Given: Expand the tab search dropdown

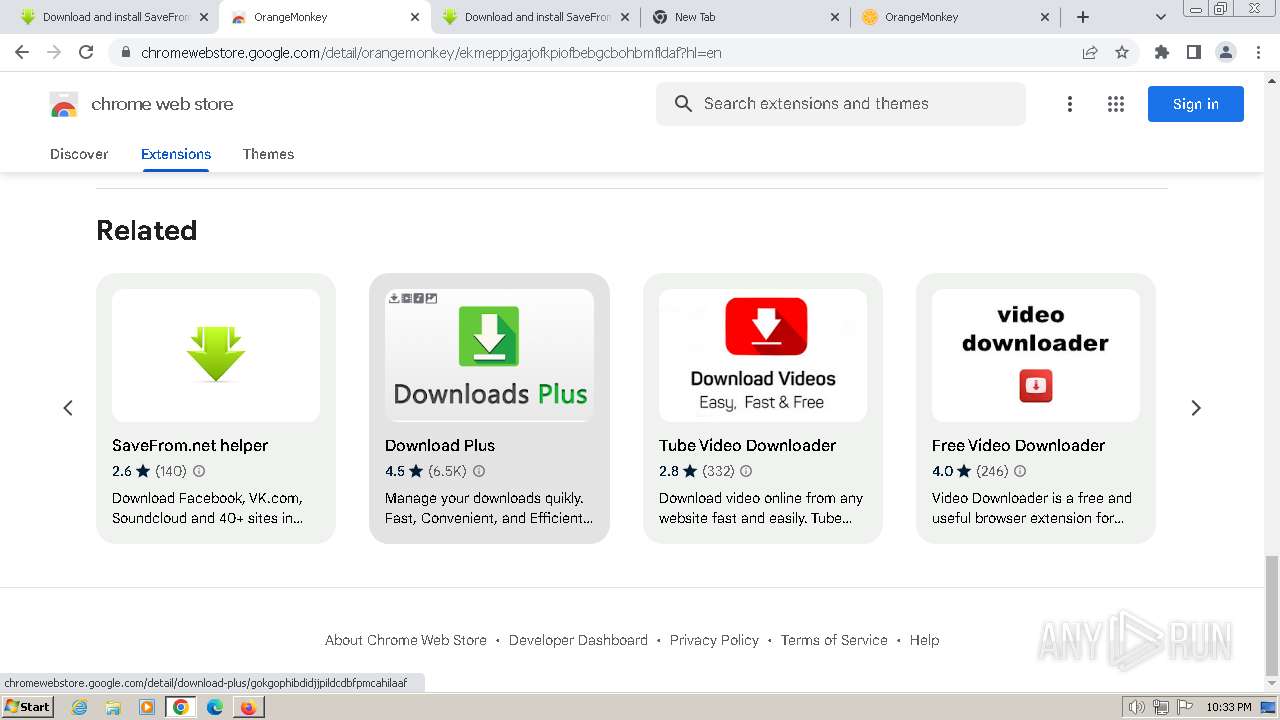Looking at the screenshot, I should click(x=1160, y=17).
